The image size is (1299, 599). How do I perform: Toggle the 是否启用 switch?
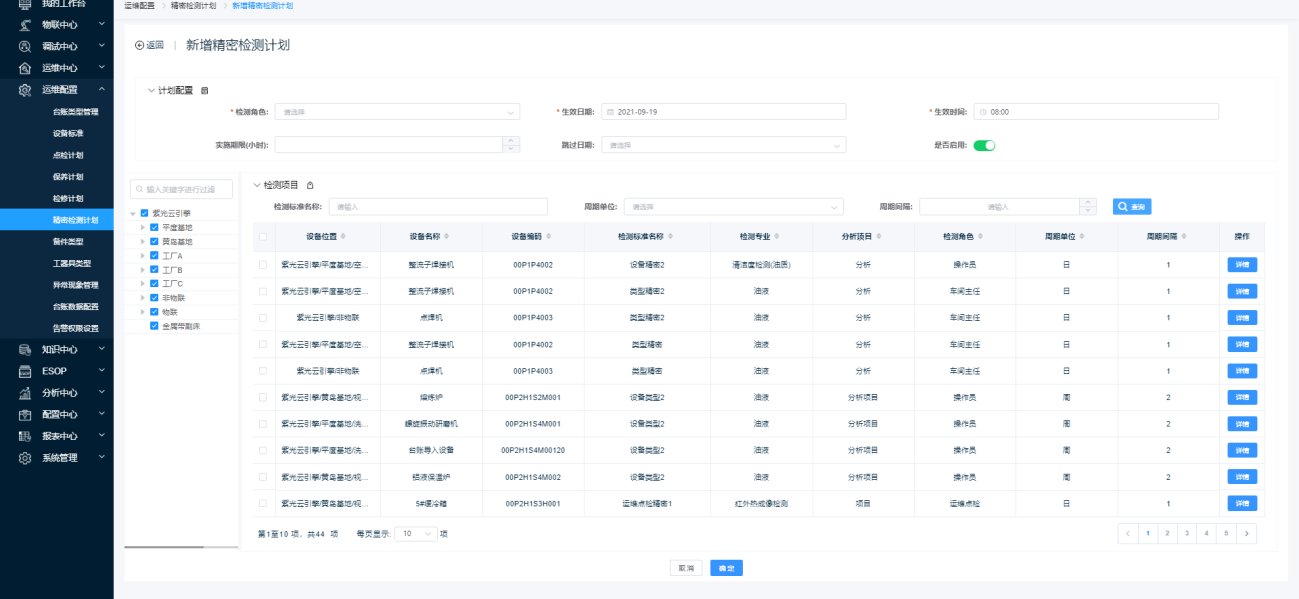click(x=984, y=145)
